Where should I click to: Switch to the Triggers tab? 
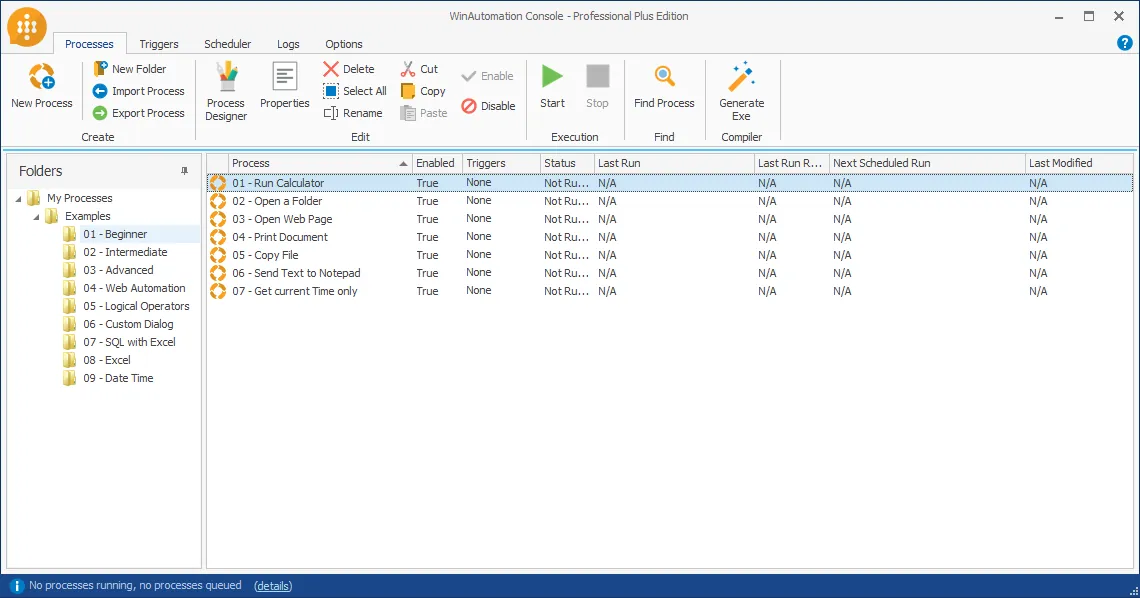[x=158, y=44]
